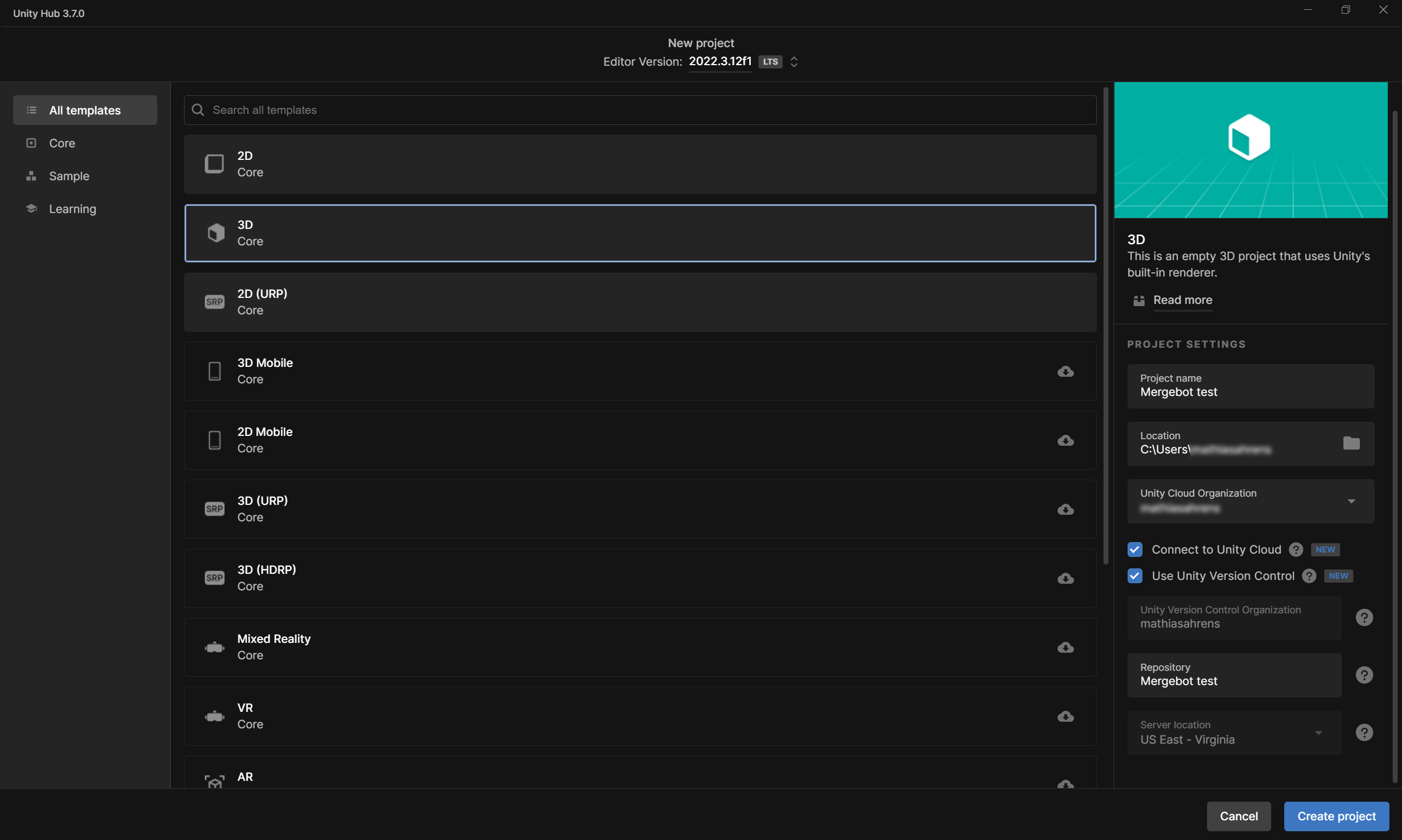Switch to Core templates category
Screen dimensions: 1402x840
click(x=62, y=143)
